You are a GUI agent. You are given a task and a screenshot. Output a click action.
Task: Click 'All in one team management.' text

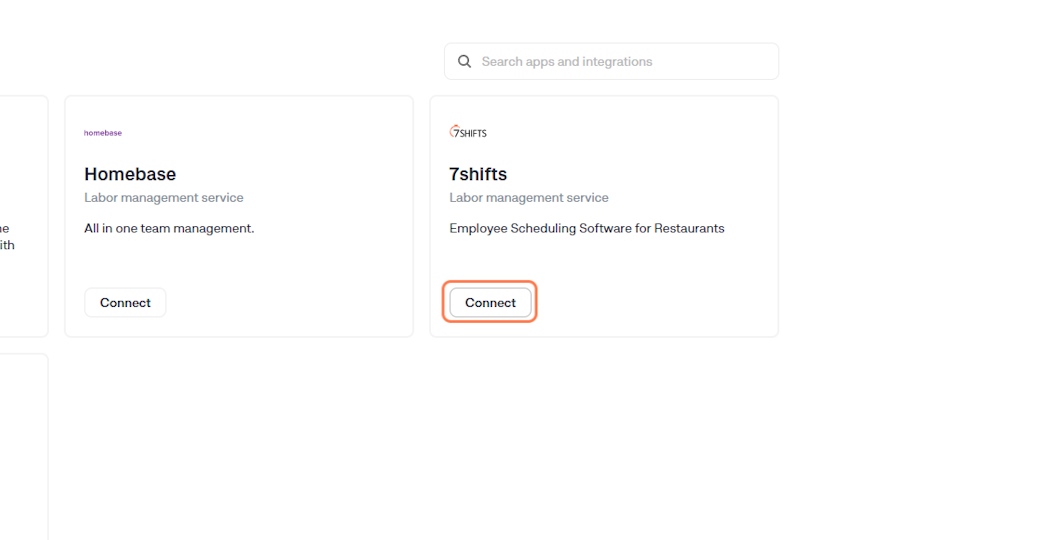click(x=169, y=228)
